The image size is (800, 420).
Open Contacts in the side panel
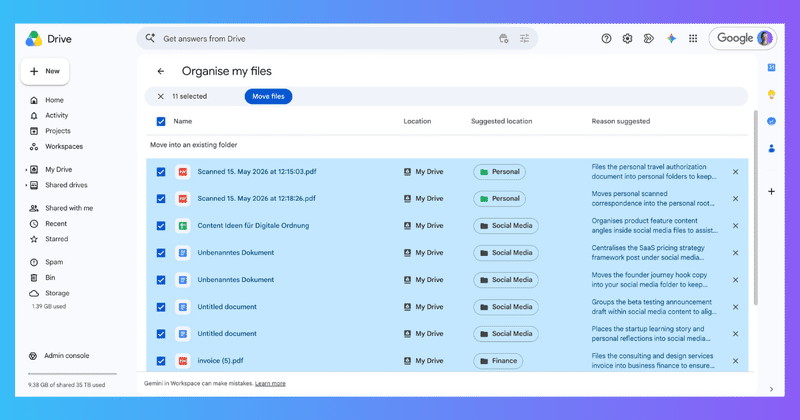pyautogui.click(x=771, y=149)
